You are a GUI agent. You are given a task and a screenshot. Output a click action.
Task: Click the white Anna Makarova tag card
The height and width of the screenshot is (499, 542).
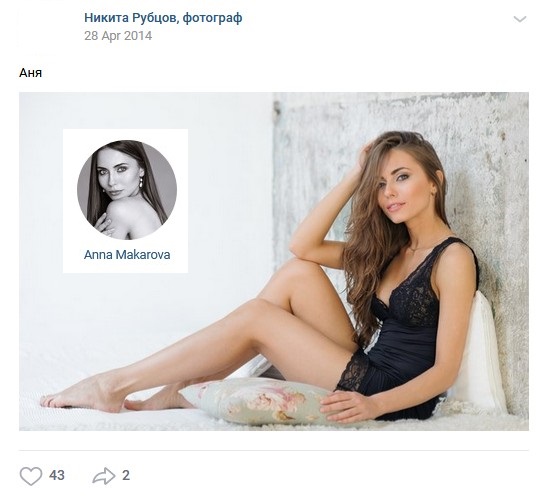(125, 201)
